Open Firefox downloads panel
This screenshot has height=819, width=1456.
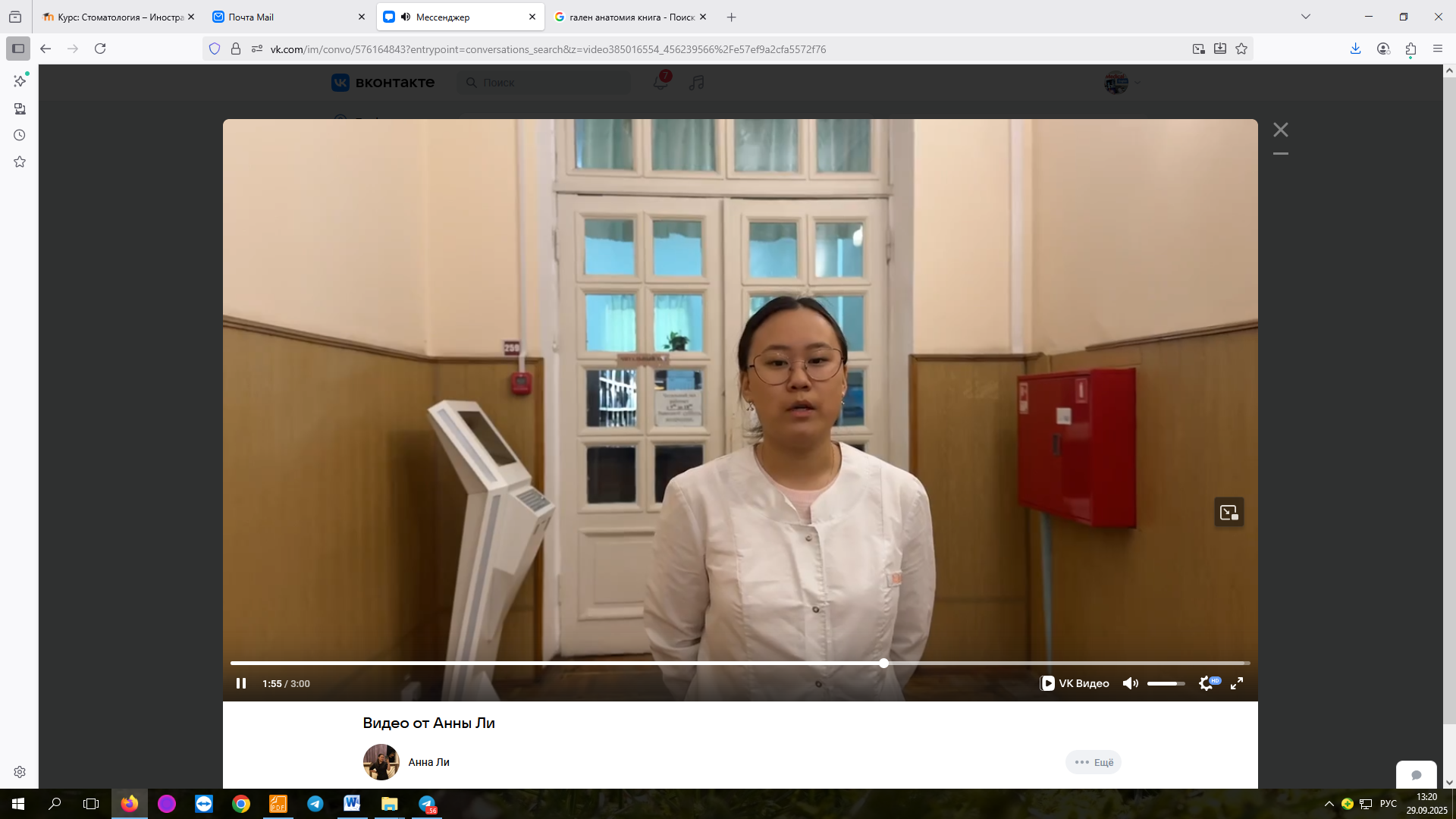1355,49
